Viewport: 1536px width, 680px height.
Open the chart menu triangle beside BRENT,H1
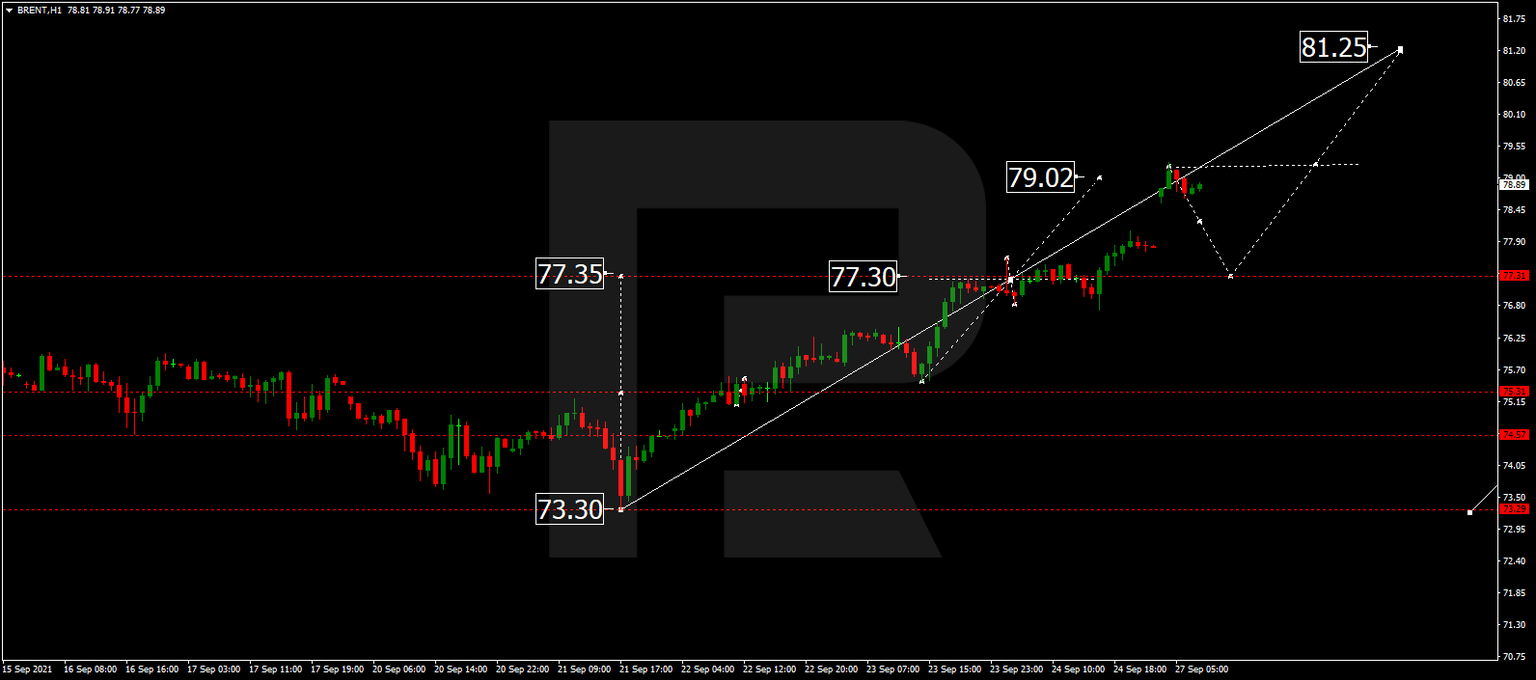pos(9,10)
